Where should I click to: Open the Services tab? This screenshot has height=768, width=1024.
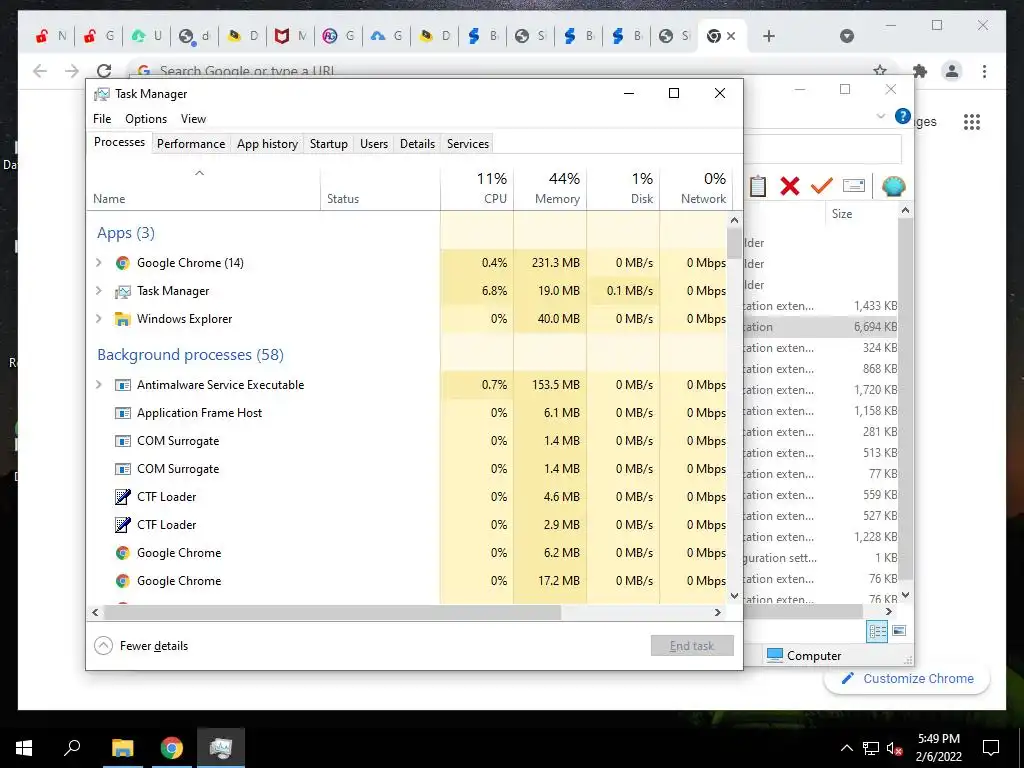point(468,144)
